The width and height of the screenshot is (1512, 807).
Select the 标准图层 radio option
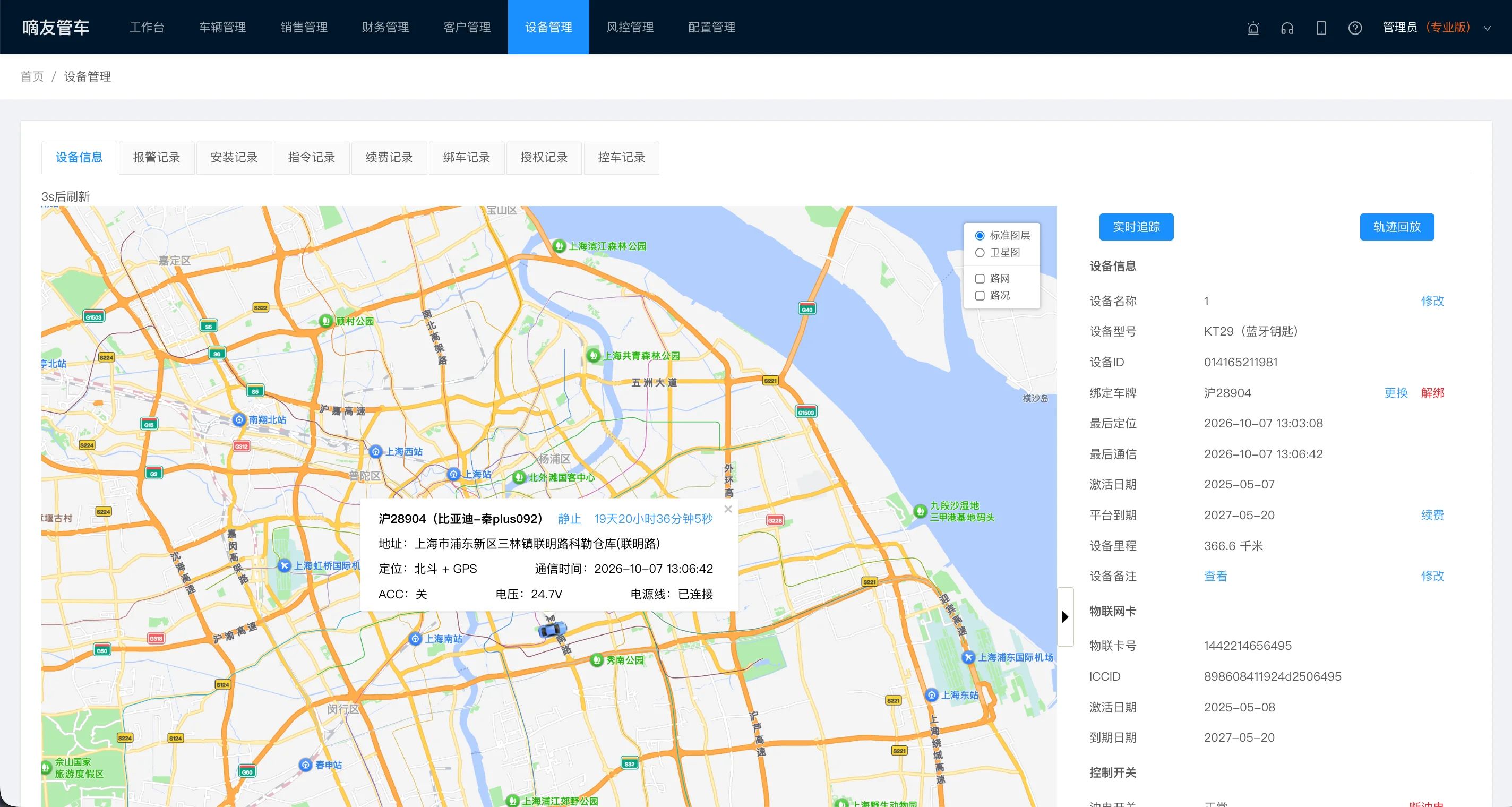tap(980, 235)
